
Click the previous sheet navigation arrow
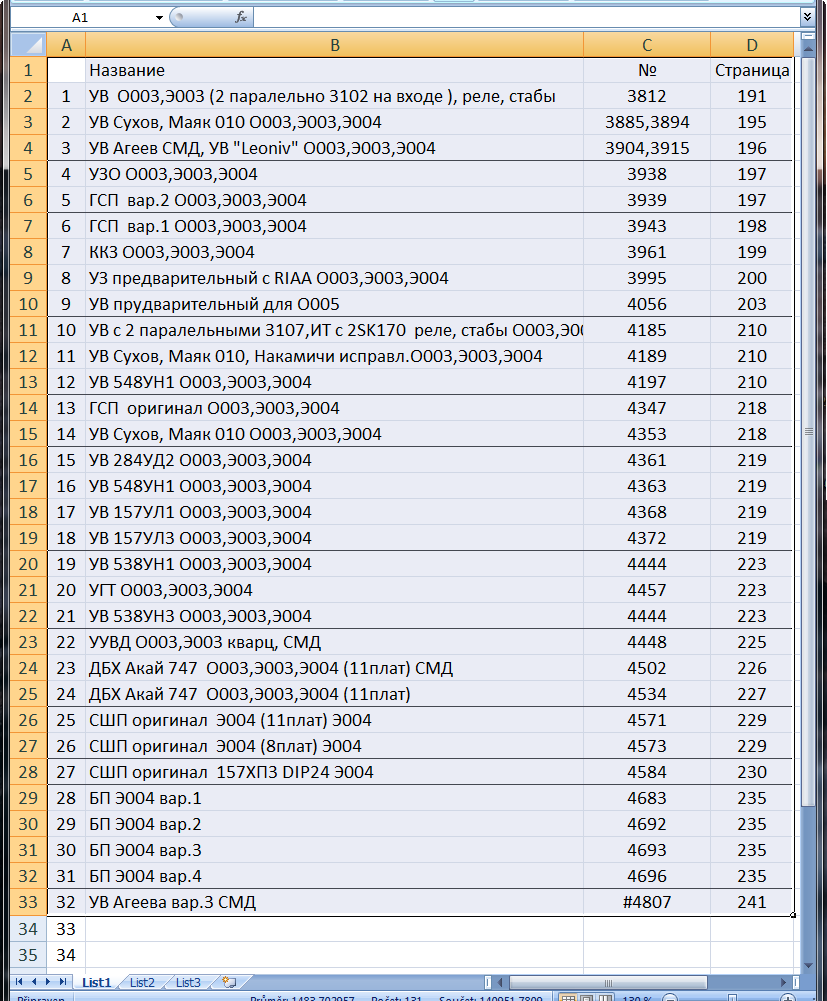tap(34, 982)
